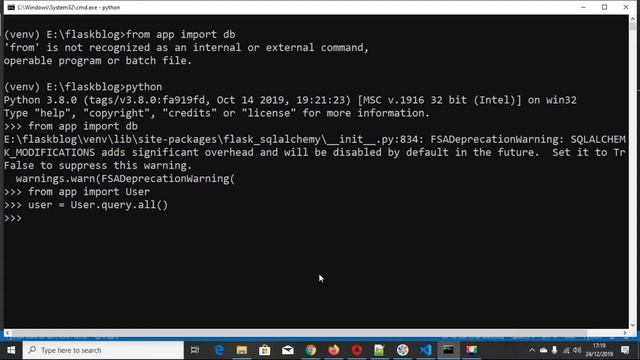Maximize the cmd.exe window
The height and width of the screenshot is (360, 640).
click(604, 7)
